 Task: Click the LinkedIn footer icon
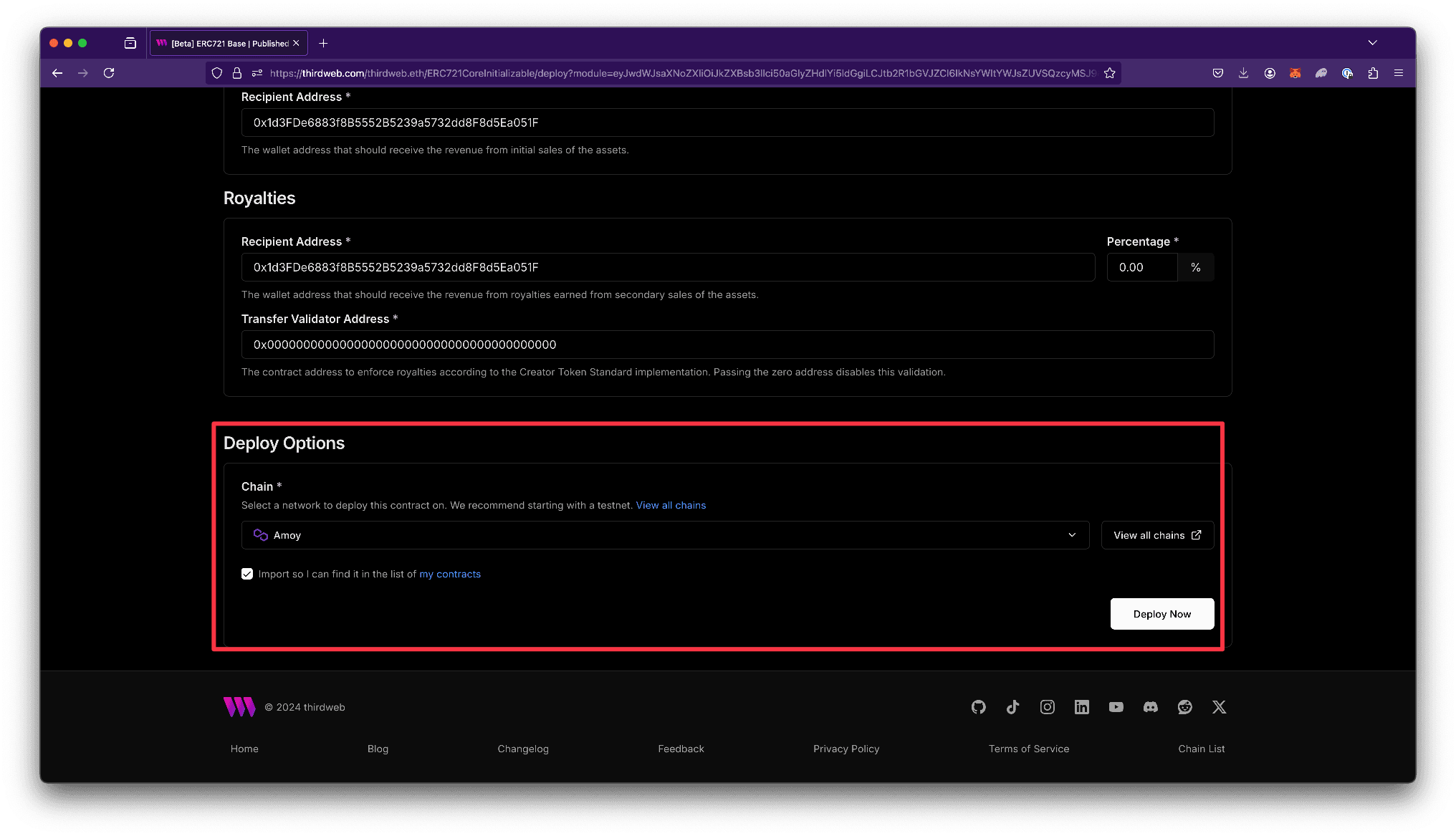coord(1081,707)
